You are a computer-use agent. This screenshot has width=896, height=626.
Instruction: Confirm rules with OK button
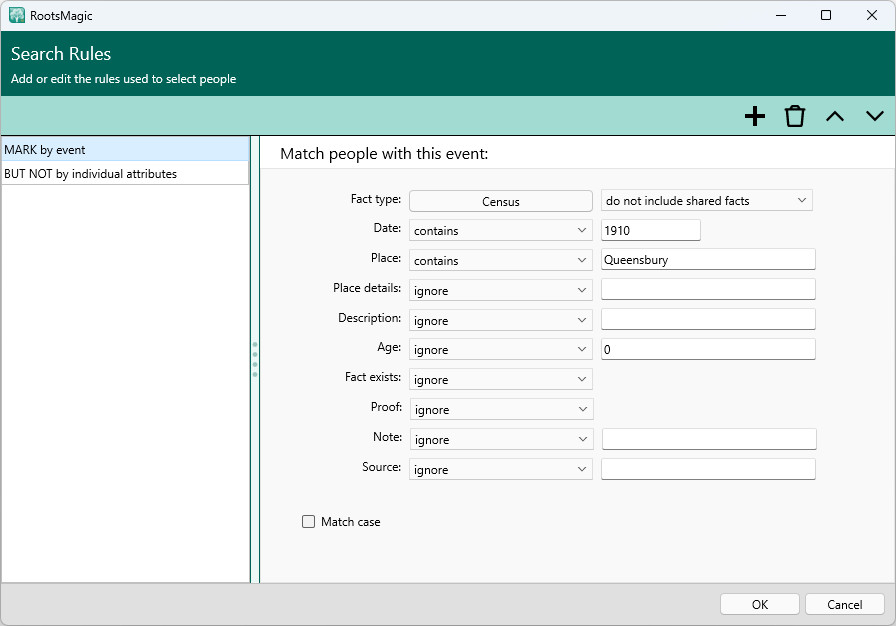tap(759, 604)
